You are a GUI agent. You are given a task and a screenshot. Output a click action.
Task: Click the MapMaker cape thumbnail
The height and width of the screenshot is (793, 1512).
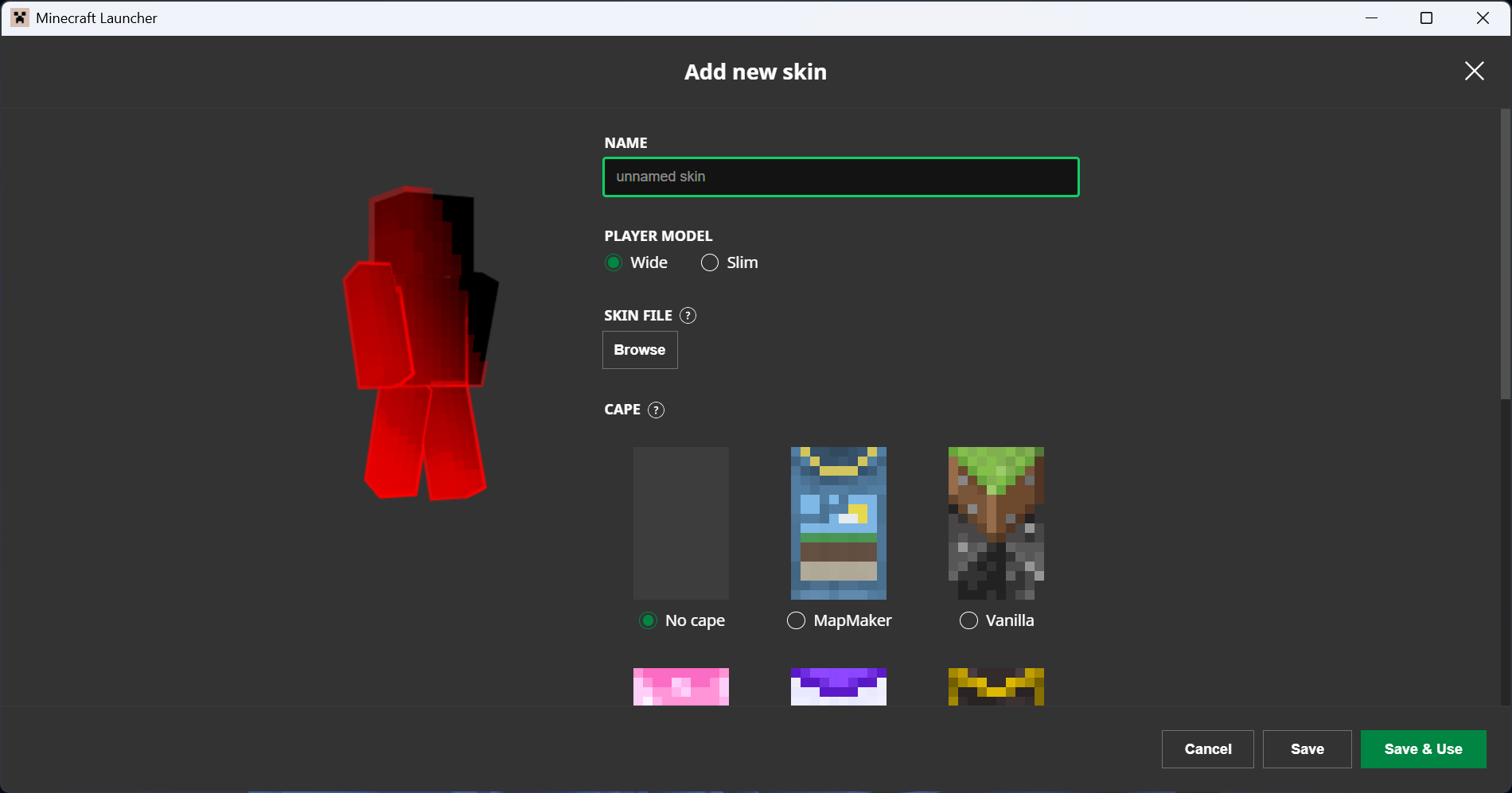pyautogui.click(x=839, y=523)
